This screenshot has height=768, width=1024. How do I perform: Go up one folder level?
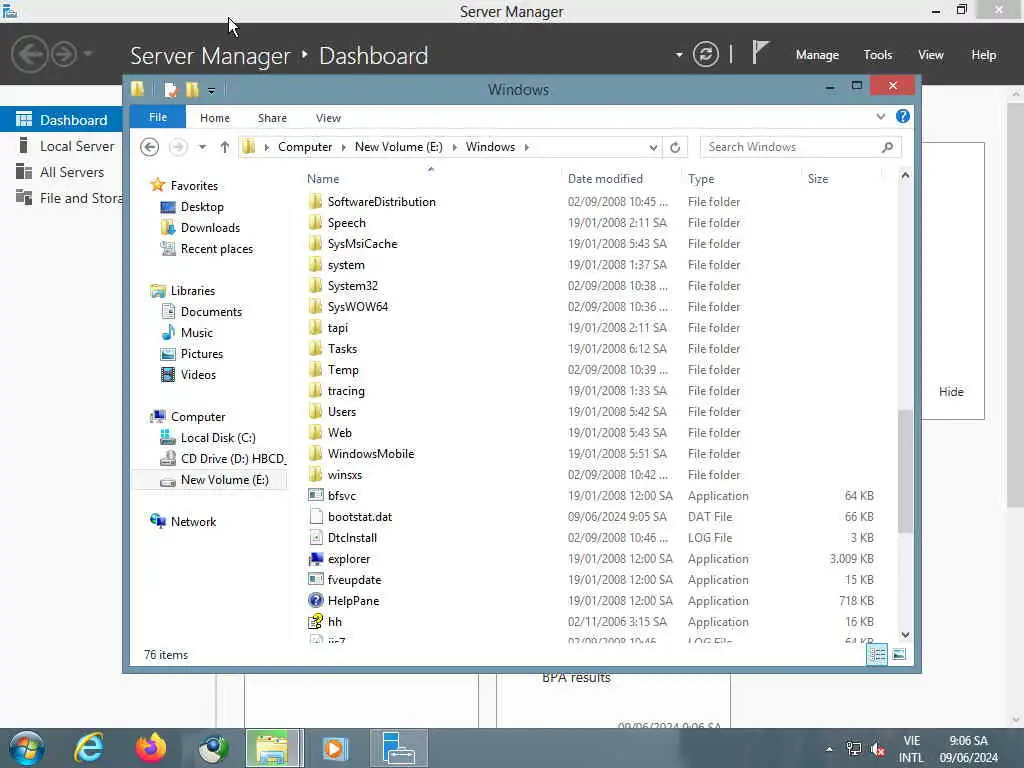[x=225, y=147]
